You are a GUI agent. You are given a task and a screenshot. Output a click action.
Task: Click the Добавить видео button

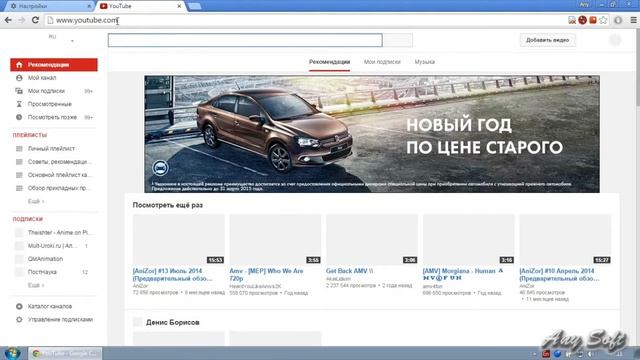(547, 40)
